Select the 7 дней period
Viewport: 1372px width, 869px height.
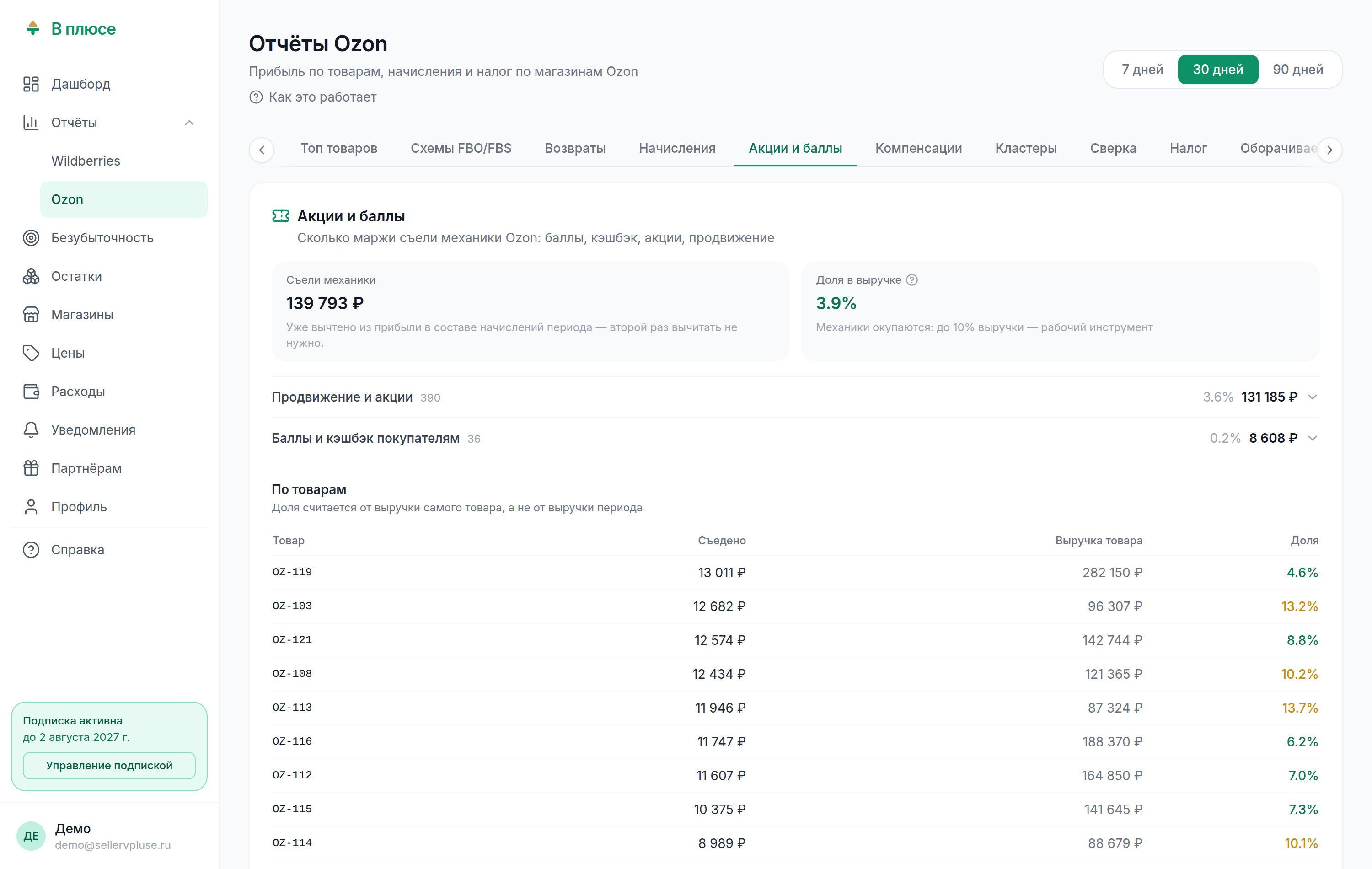click(x=1142, y=70)
